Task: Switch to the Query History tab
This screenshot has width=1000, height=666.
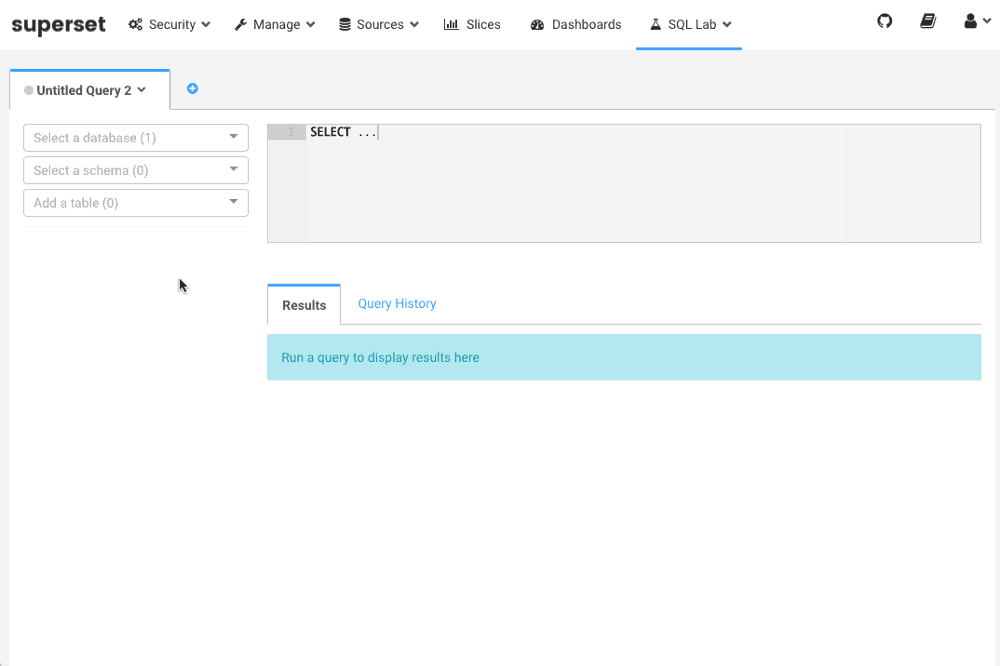Action: coord(397,304)
